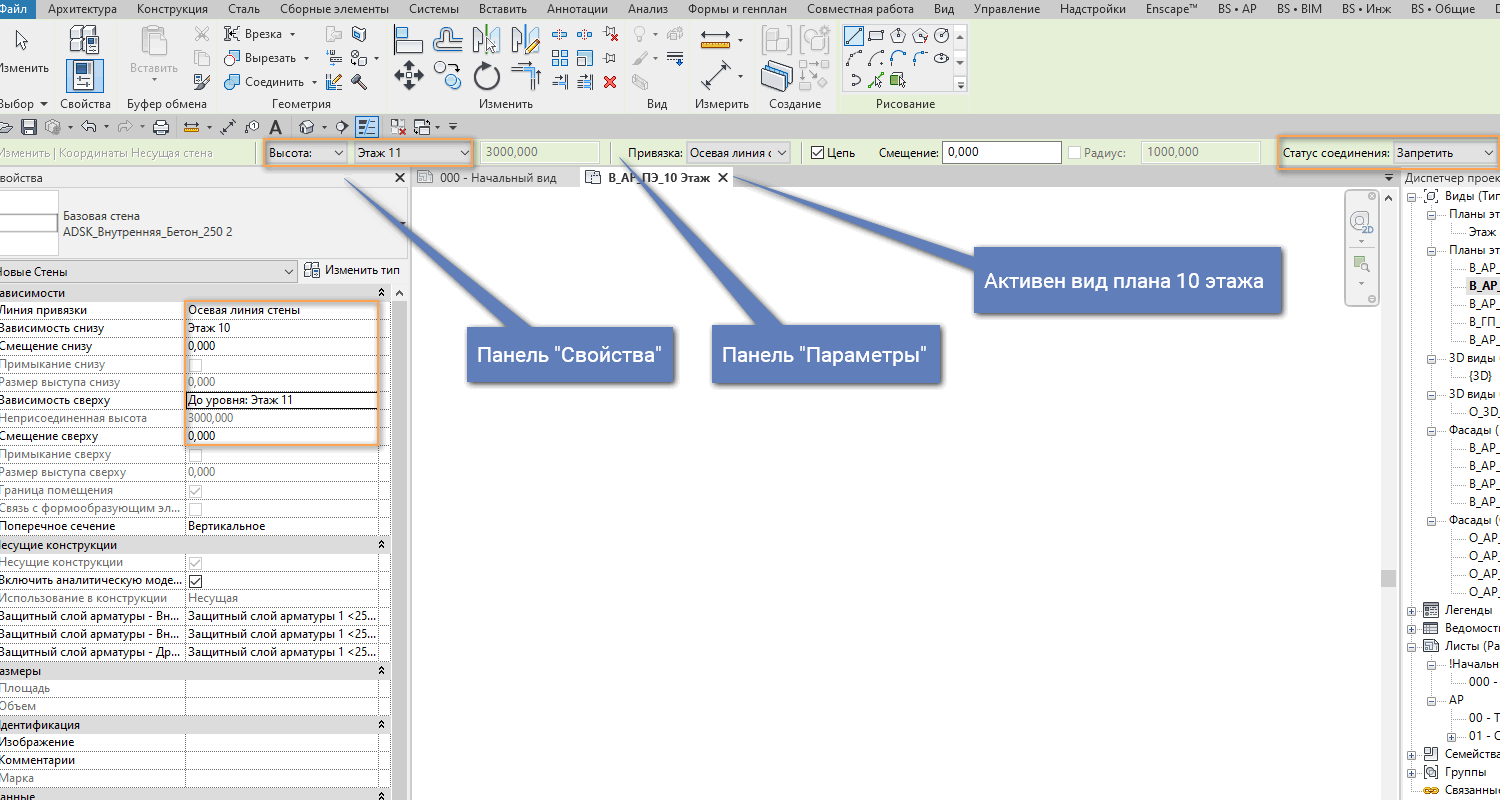Expand the Группы node in project browser
This screenshot has width=1500, height=800.
pyautogui.click(x=1412, y=772)
